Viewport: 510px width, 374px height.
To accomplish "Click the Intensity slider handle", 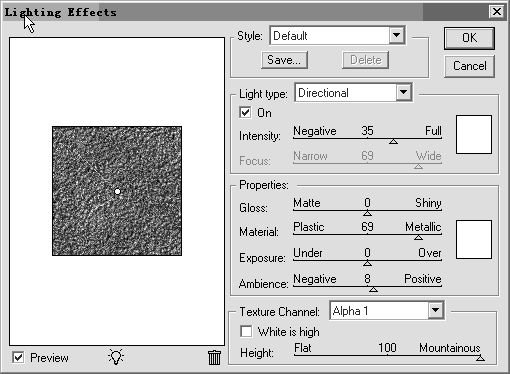I will 393,142.
